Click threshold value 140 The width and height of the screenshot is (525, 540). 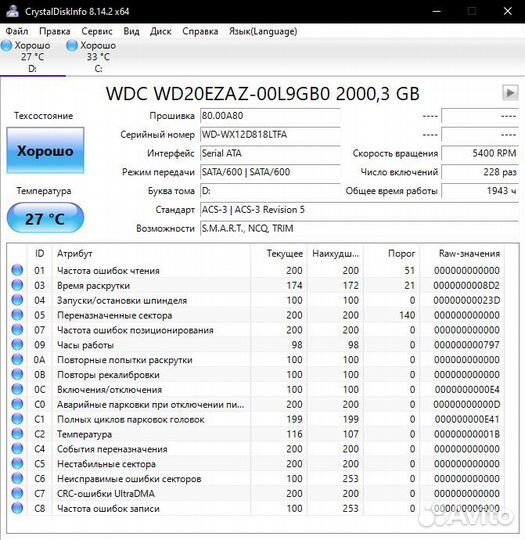click(407, 315)
